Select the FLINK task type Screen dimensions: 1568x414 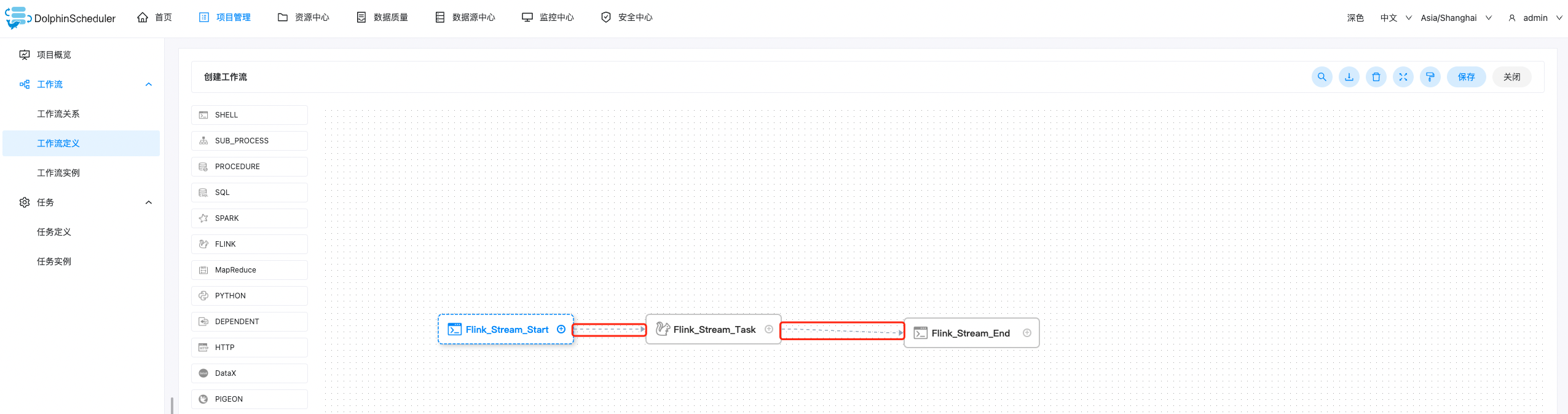point(249,244)
